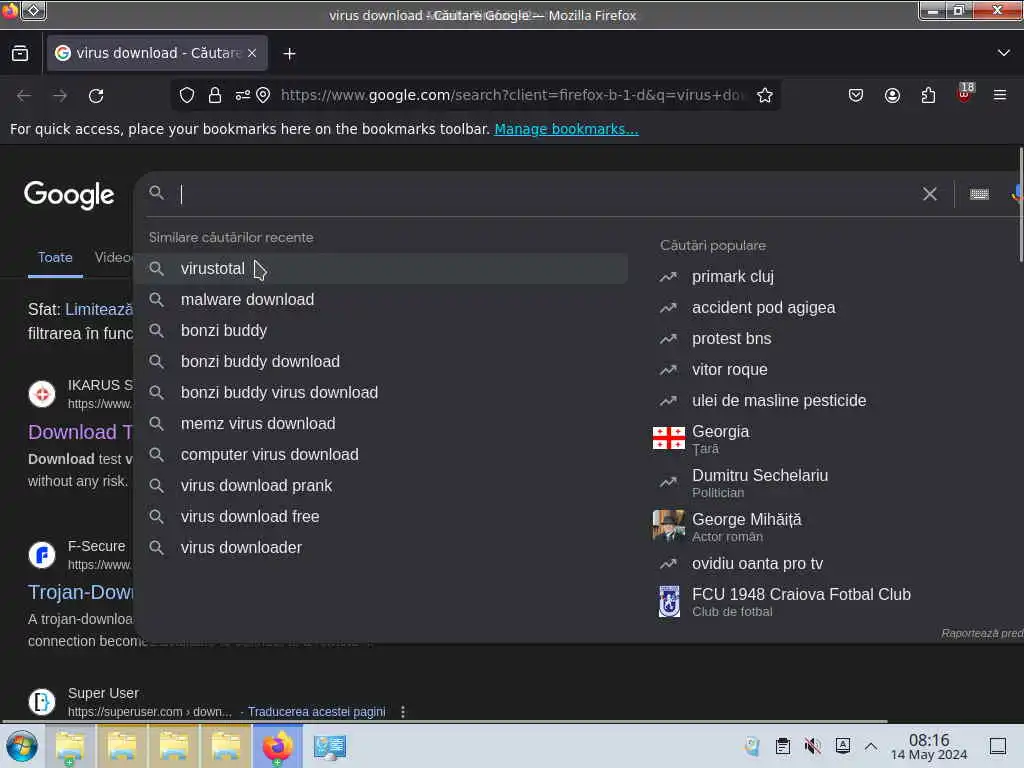Image resolution: width=1024 pixels, height=768 pixels.
Task: Open trending ovidiu oanta pro tv
Action: tap(758, 564)
